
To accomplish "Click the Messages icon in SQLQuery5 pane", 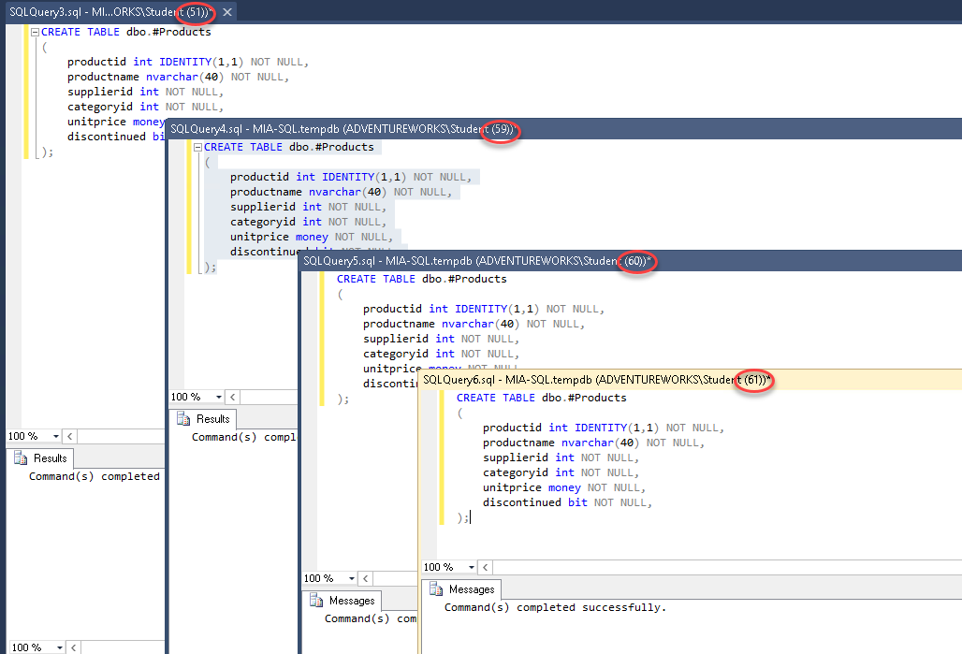I will 317,601.
